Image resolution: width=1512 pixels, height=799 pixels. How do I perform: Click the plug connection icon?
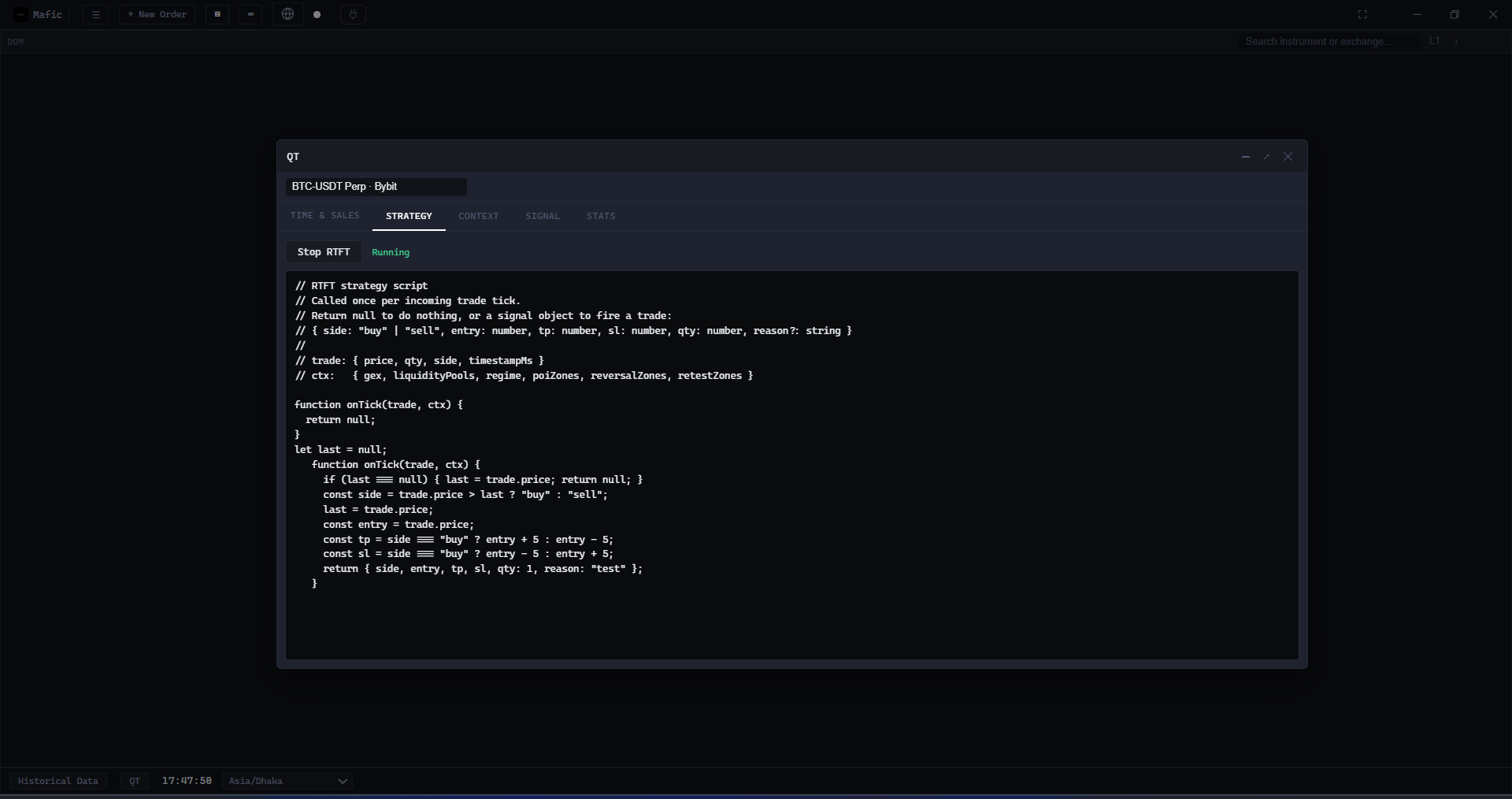click(x=353, y=15)
